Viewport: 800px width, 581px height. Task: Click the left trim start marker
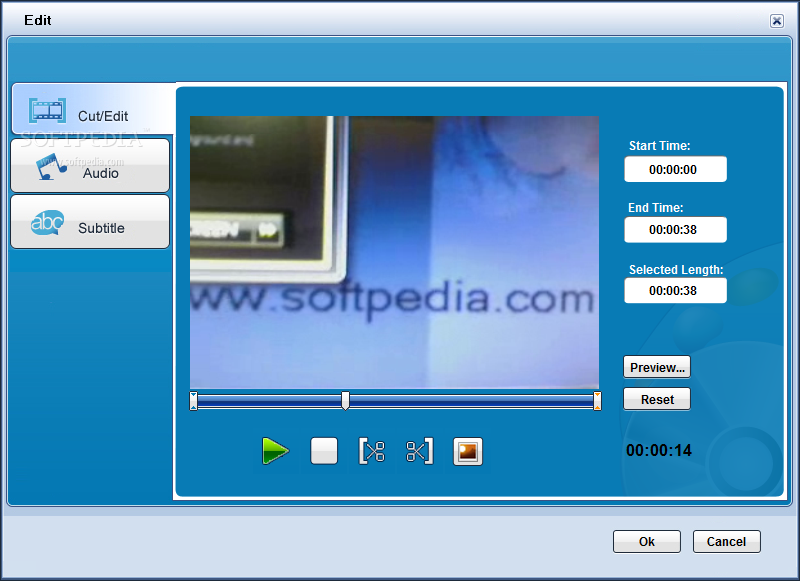point(193,401)
